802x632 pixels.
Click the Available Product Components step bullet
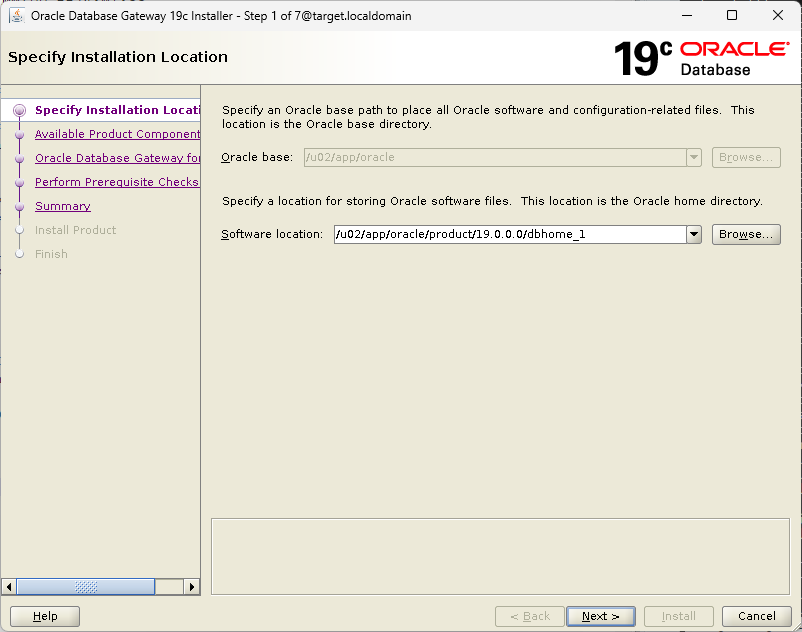[19, 134]
